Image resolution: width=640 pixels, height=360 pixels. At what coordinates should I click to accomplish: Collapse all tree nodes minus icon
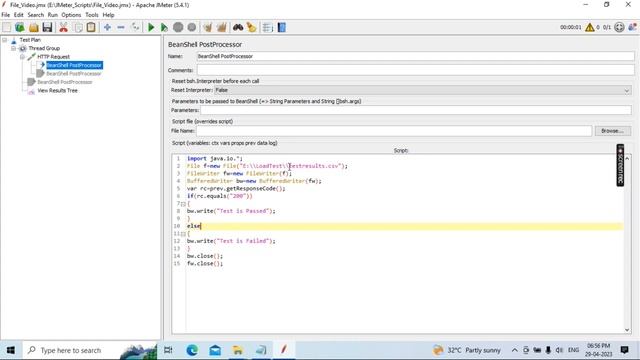click(x=121, y=27)
